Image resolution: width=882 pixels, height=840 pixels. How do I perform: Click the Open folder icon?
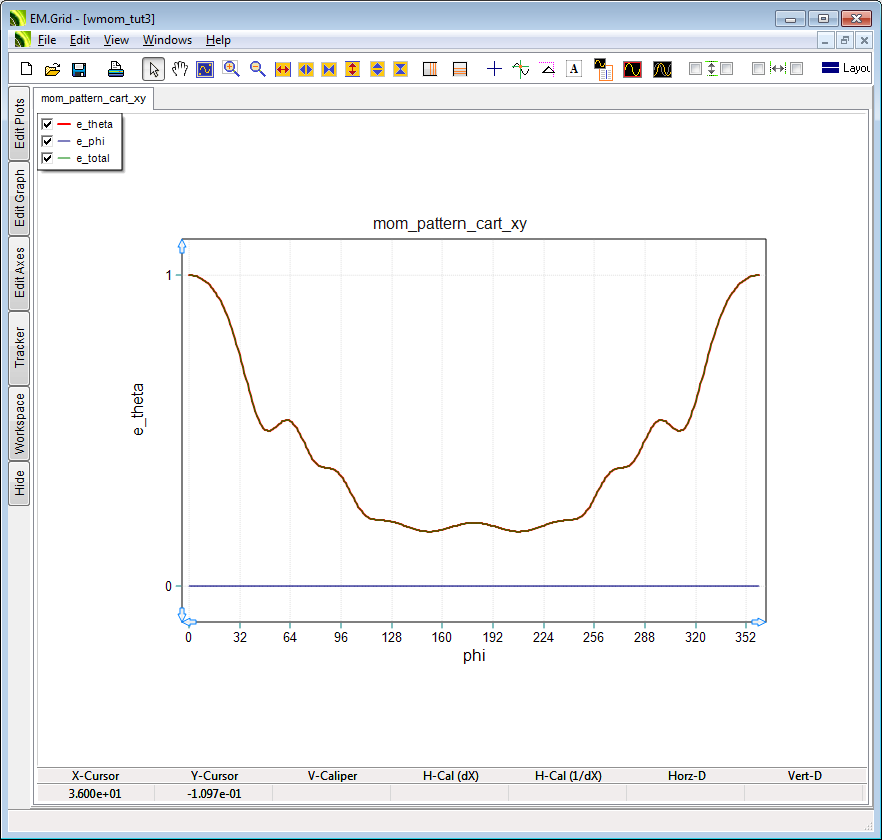pos(53,69)
